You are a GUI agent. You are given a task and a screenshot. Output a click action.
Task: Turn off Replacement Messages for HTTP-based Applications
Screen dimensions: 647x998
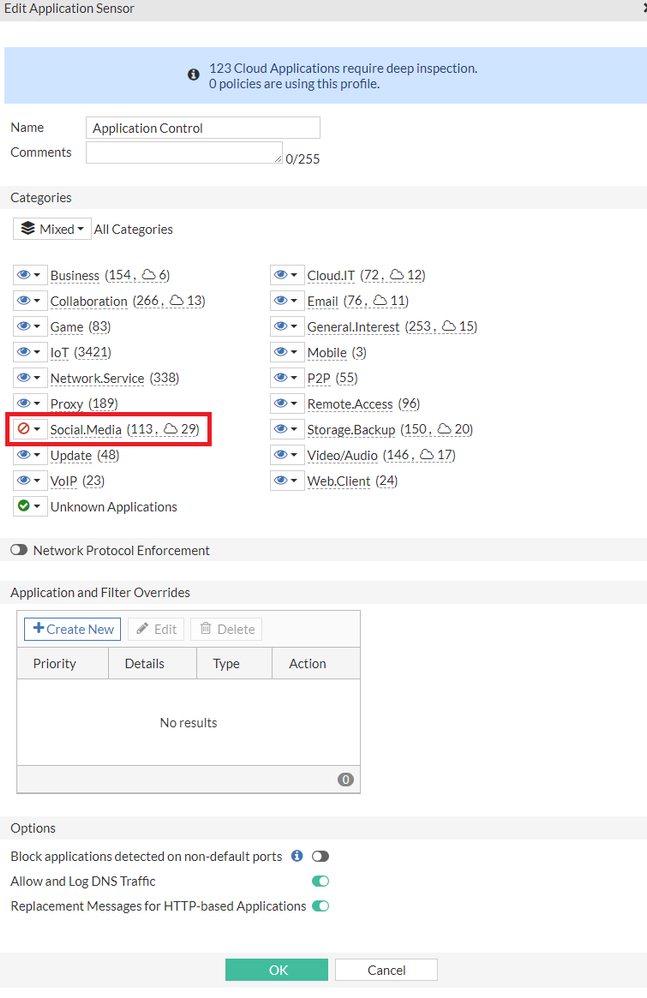pyautogui.click(x=320, y=906)
